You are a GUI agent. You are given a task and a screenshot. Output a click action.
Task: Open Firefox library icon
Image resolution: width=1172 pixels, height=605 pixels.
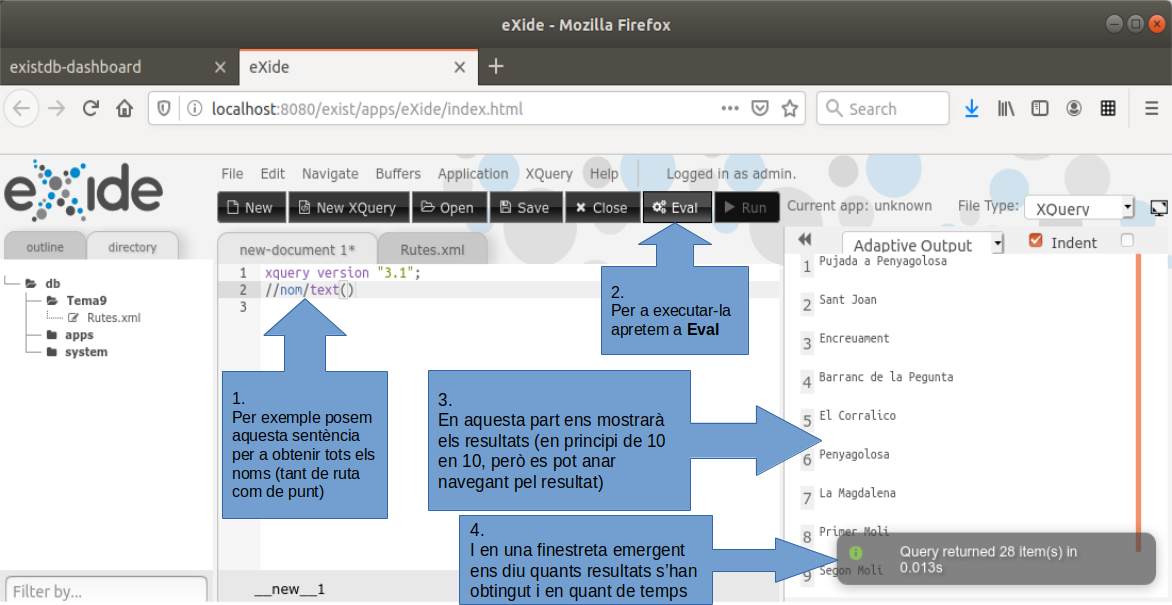[x=1006, y=108]
